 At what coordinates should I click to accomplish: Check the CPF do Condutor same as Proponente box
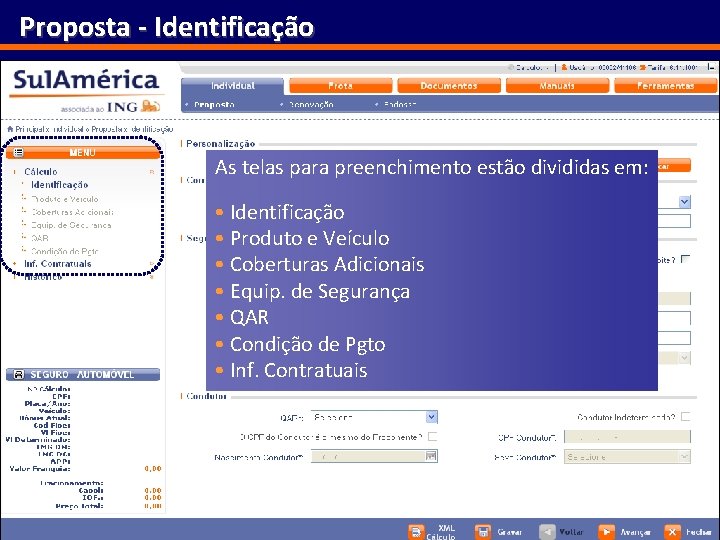coord(432,436)
